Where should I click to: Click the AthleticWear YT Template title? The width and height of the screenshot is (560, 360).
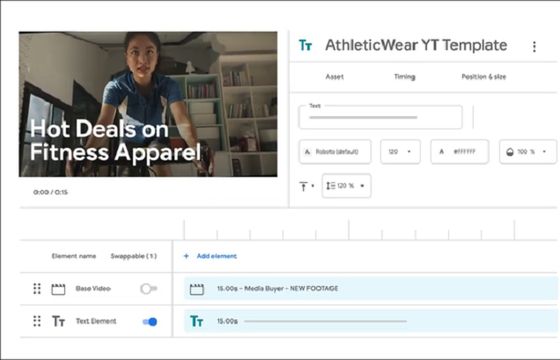416,45
